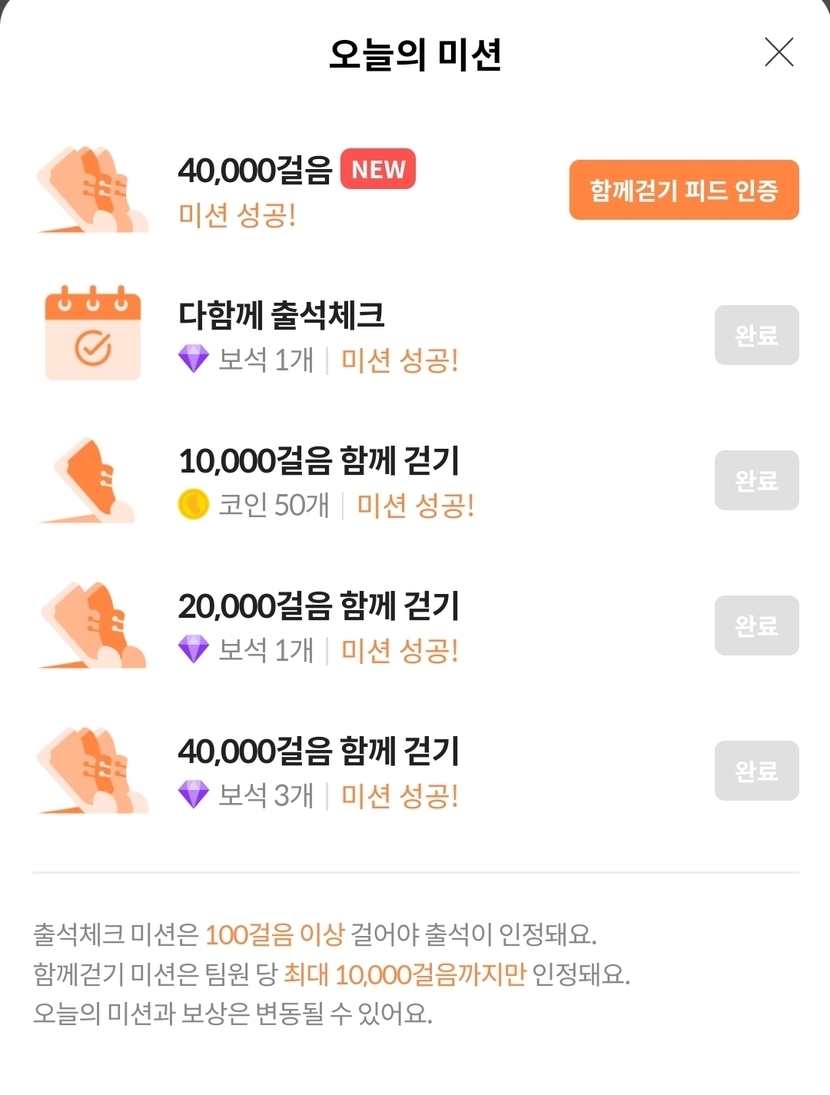Image resolution: width=830 pixels, height=1095 pixels.
Task: Click the 다함께 출석체크 calendar icon
Action: pyautogui.click(x=92, y=334)
